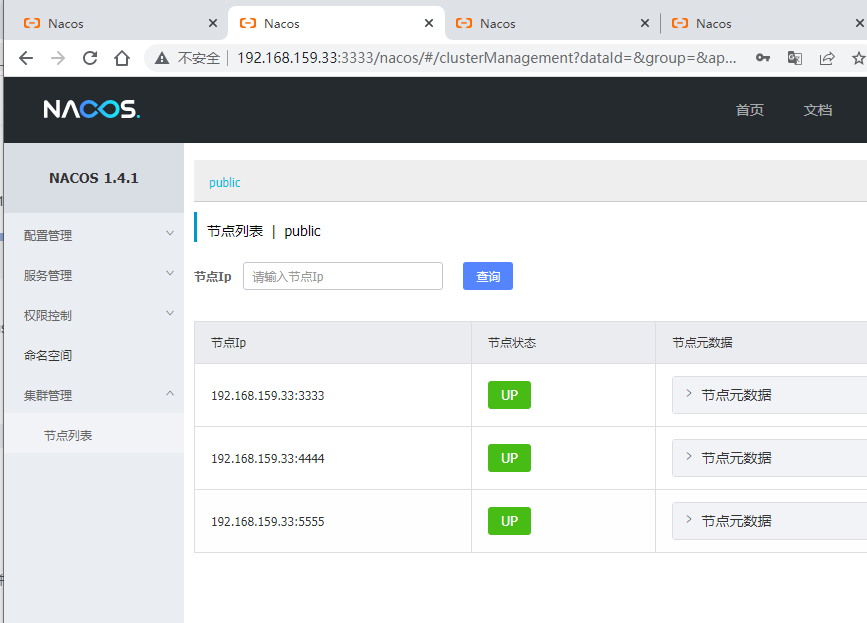The image size is (867, 623).
Task: Expand 节点元数据 for node 5555
Action: pos(769,521)
